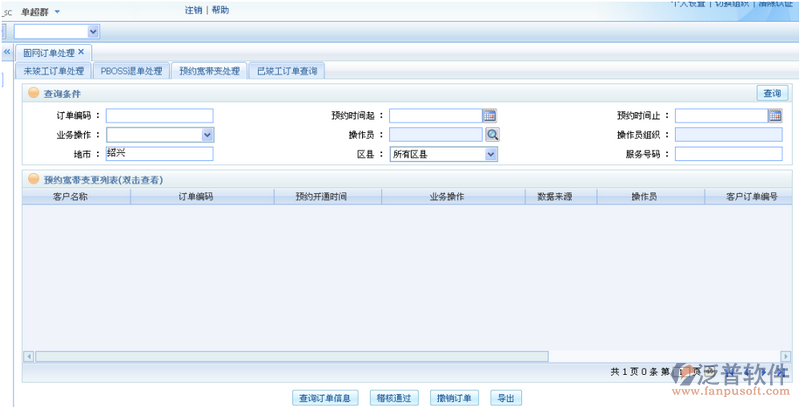The image size is (800, 407).
Task: Collapse the left sidebar with double-arrow icon
Action: point(6,52)
